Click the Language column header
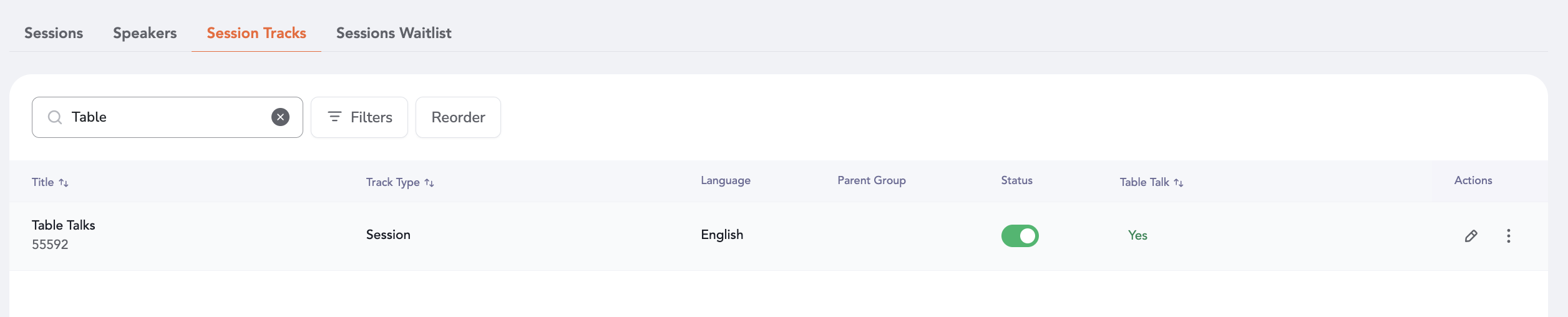This screenshot has height=317, width=1568. [x=725, y=180]
